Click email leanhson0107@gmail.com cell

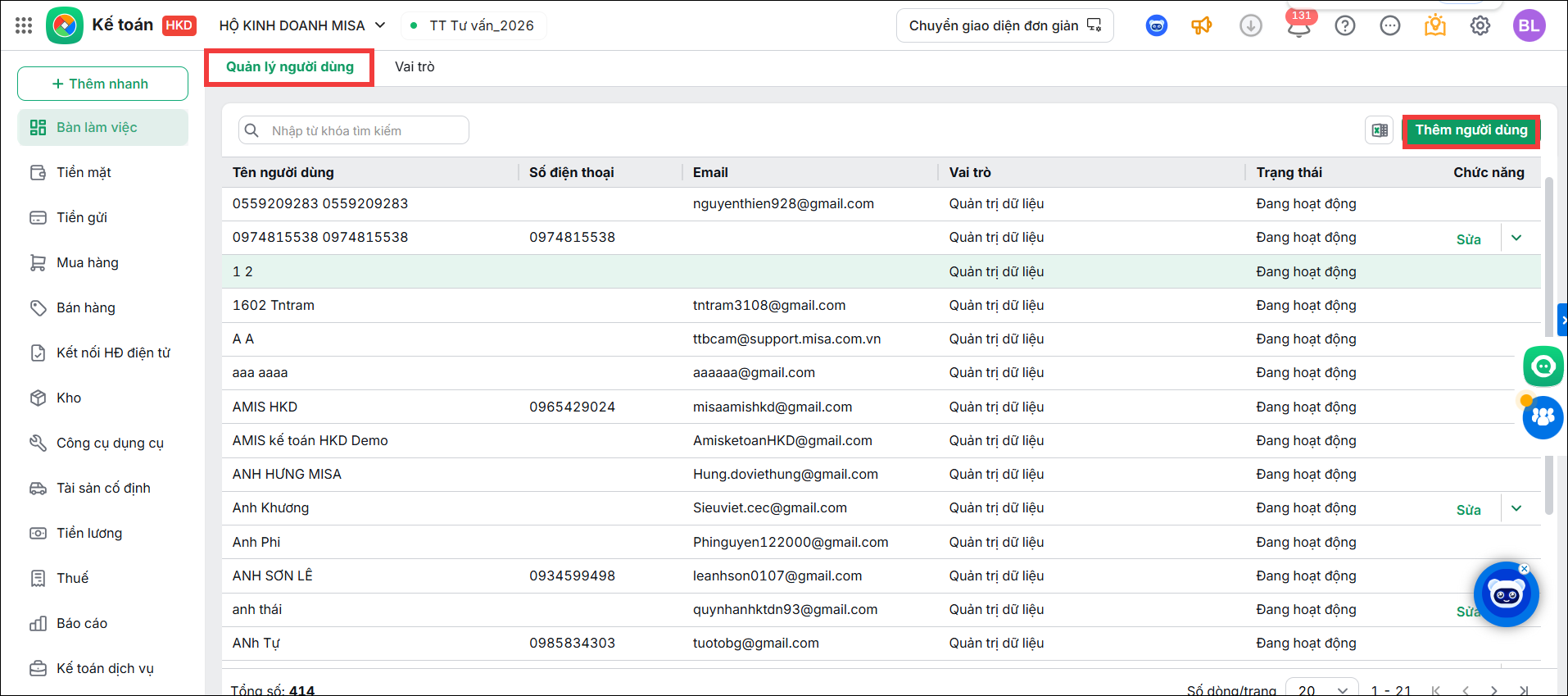[777, 575]
